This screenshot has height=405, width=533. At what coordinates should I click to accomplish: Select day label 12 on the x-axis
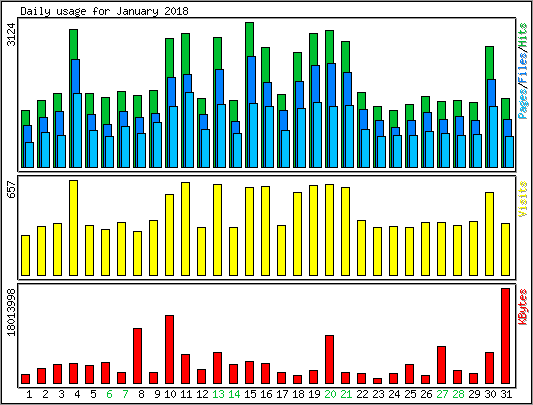pos(202,394)
